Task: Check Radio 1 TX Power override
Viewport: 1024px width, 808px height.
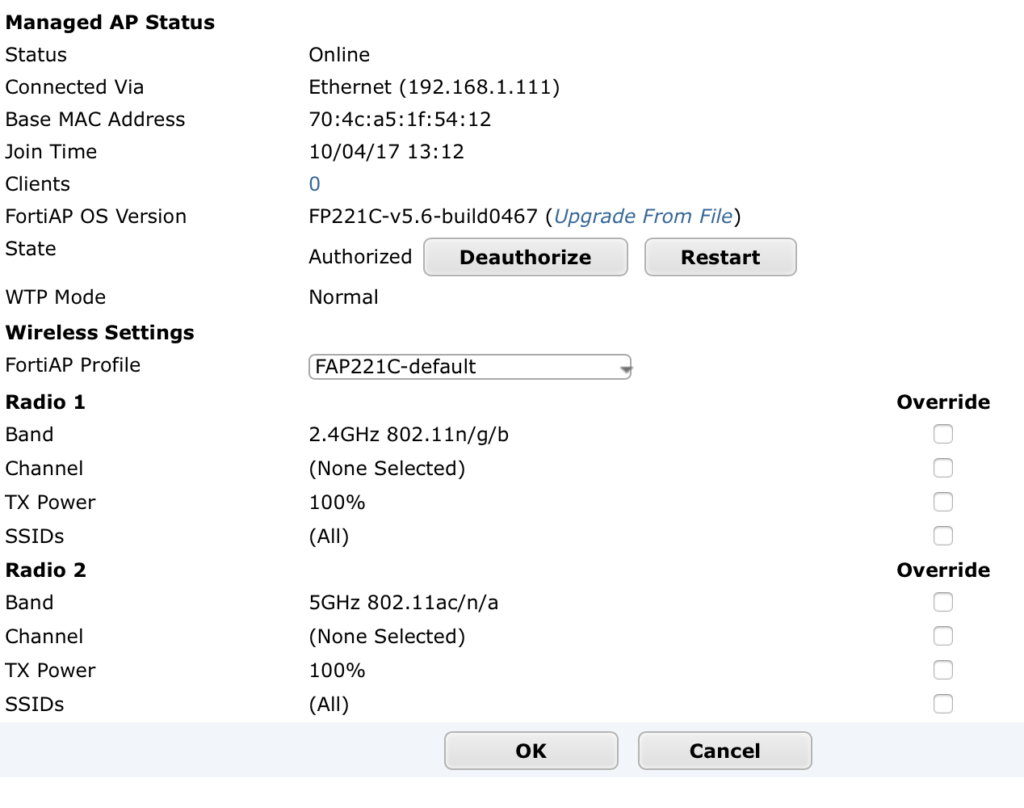Action: click(942, 502)
